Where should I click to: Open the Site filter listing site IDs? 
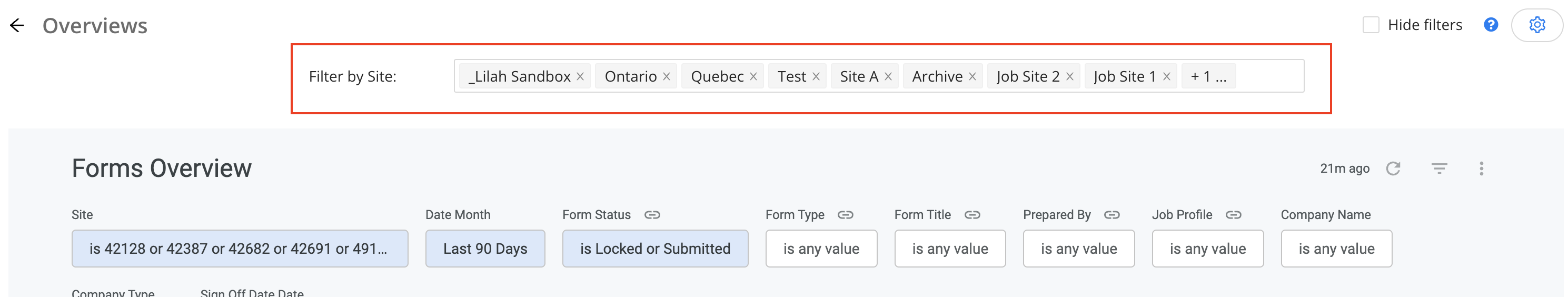240,249
